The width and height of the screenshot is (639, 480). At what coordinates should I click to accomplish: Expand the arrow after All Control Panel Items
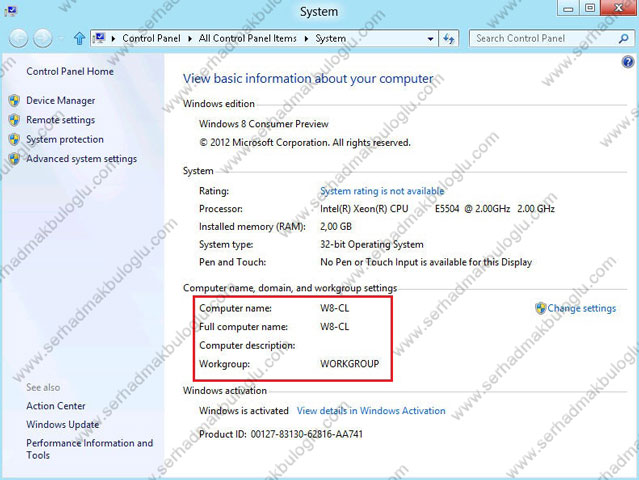click(x=306, y=39)
